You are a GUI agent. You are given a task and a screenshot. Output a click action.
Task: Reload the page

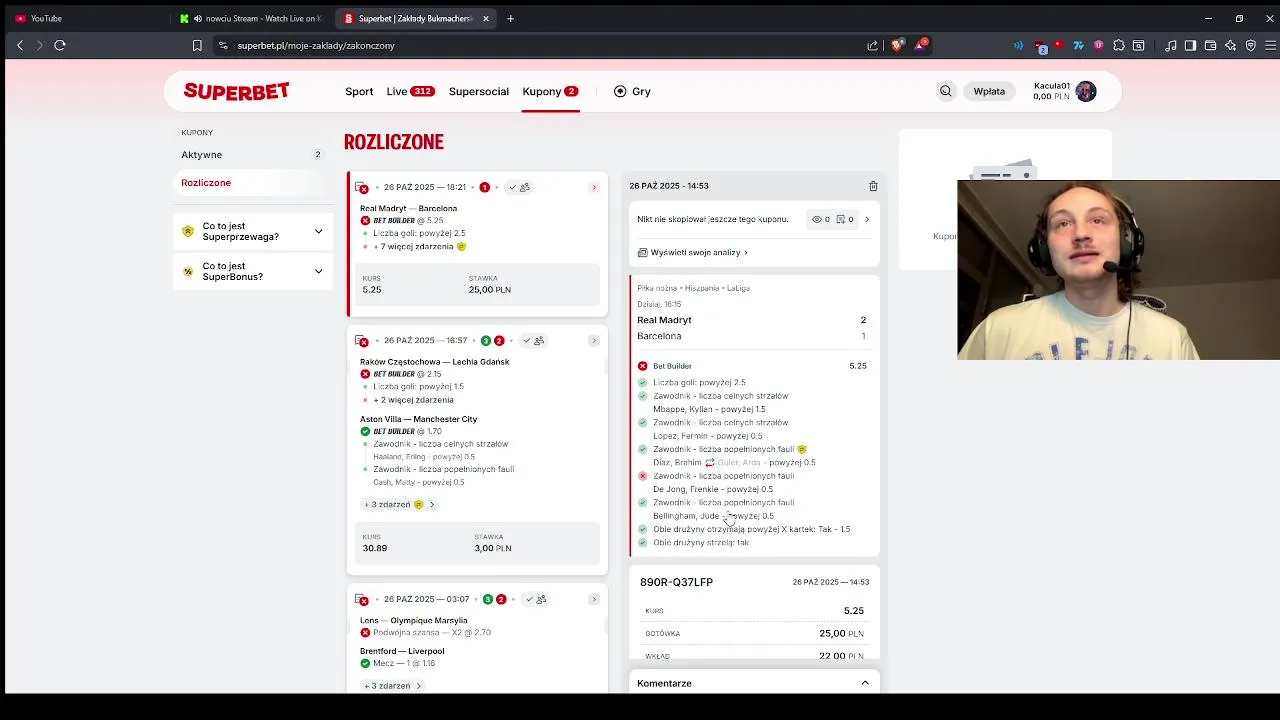click(x=60, y=45)
